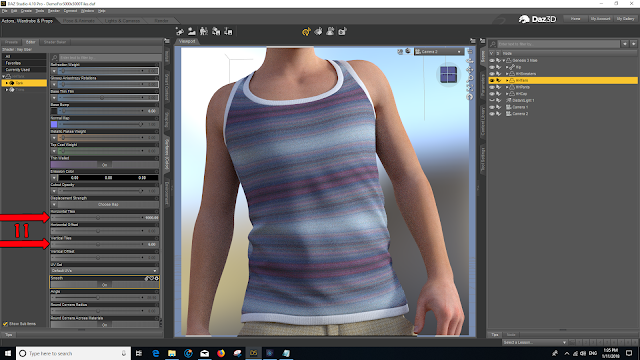The height and width of the screenshot is (360, 640).
Task: Open the Shader Baker tab
Action: tap(55, 42)
